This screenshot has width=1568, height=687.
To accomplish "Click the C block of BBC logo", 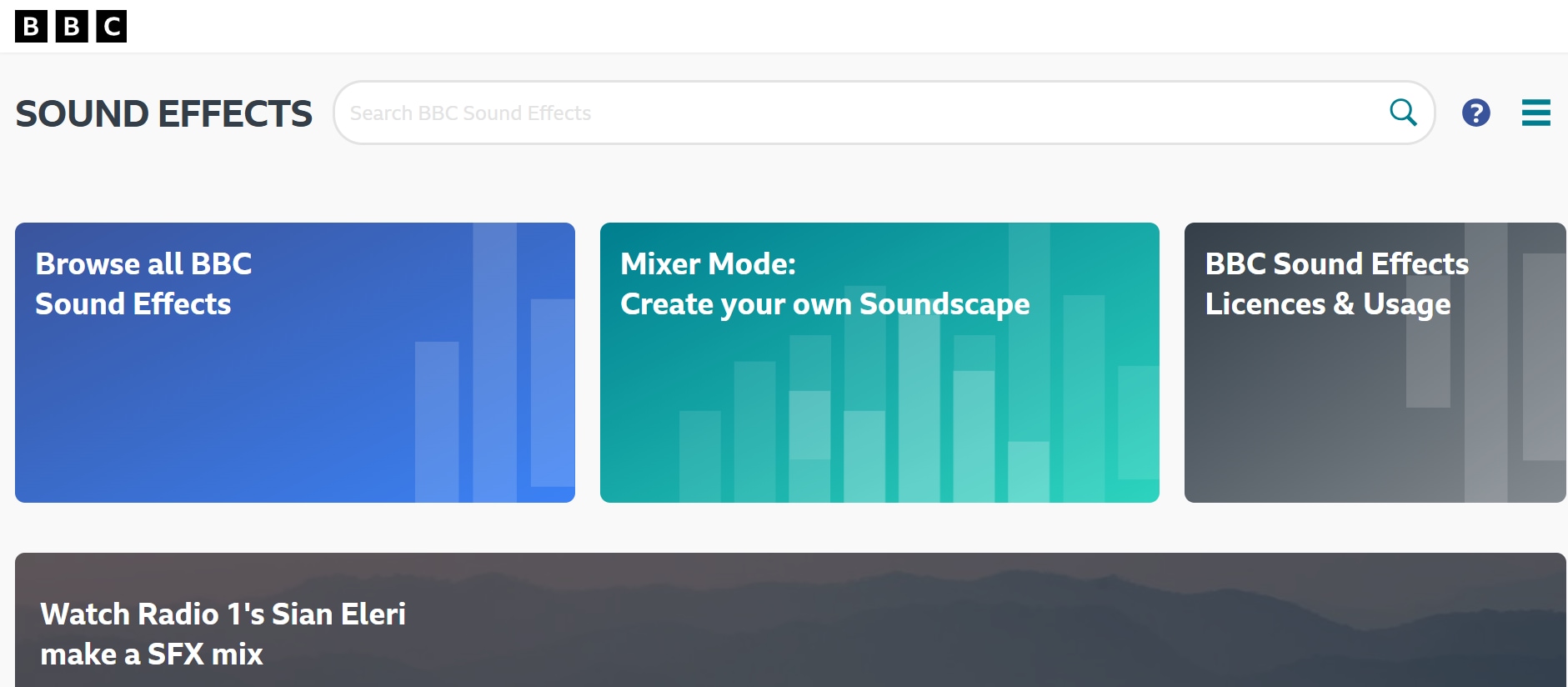I will (111, 27).
